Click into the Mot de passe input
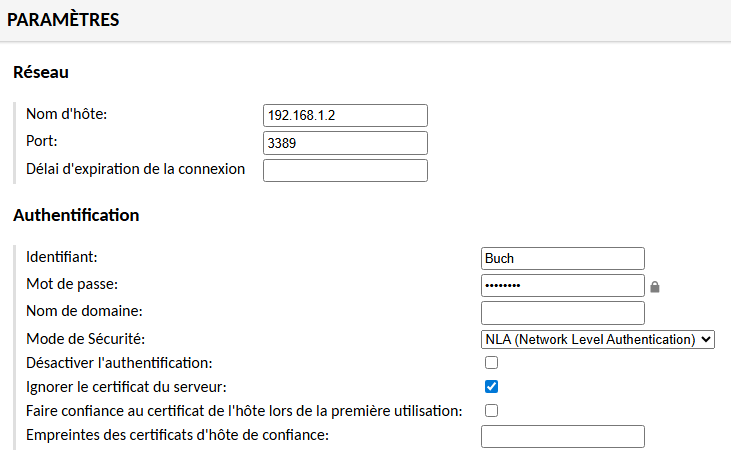Viewport: 731px width, 463px height. pyautogui.click(x=562, y=286)
